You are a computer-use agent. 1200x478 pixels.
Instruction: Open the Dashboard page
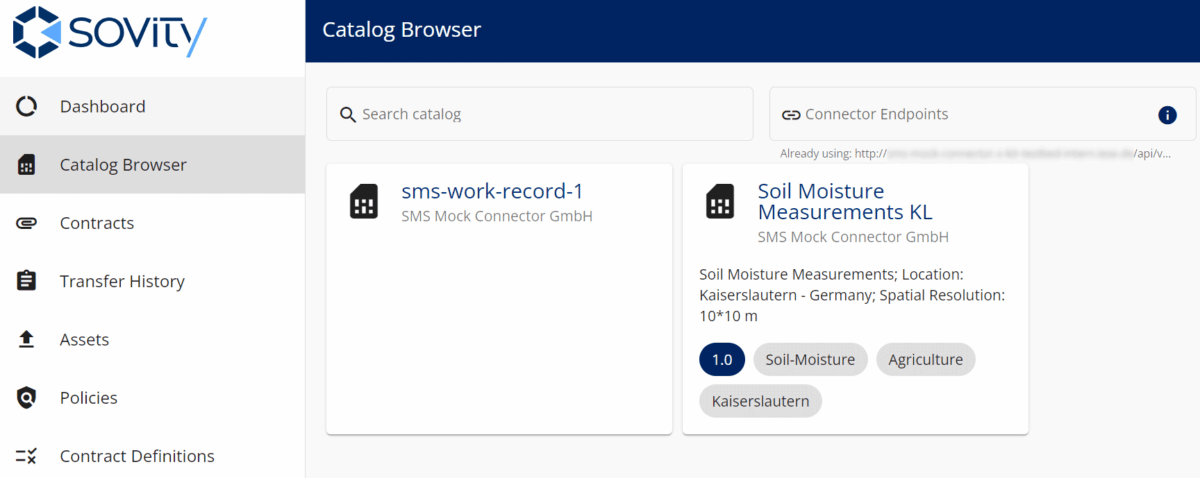click(152, 107)
